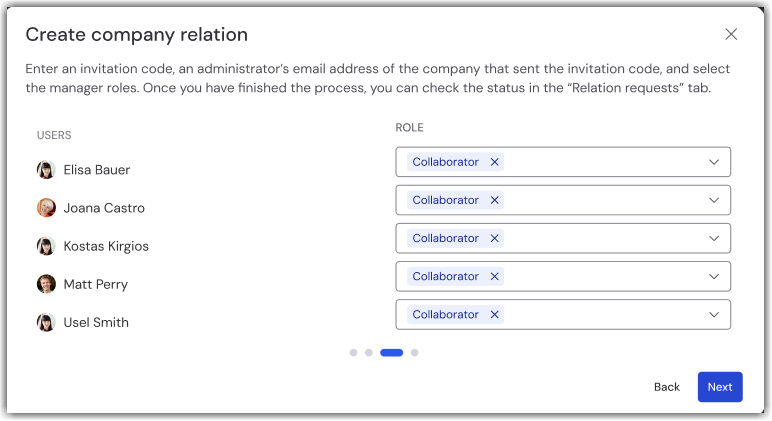
Task: Go to first step pagination dot
Action: pyautogui.click(x=354, y=352)
